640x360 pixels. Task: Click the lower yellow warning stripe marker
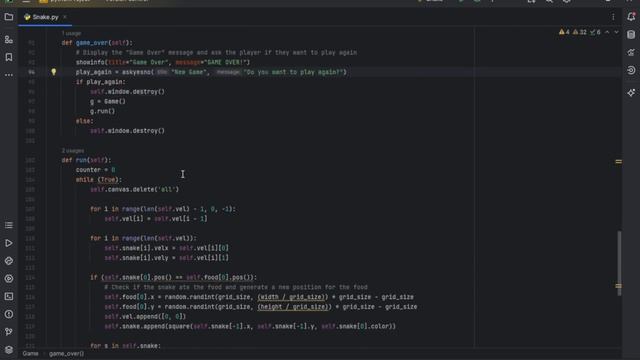tap(619, 286)
